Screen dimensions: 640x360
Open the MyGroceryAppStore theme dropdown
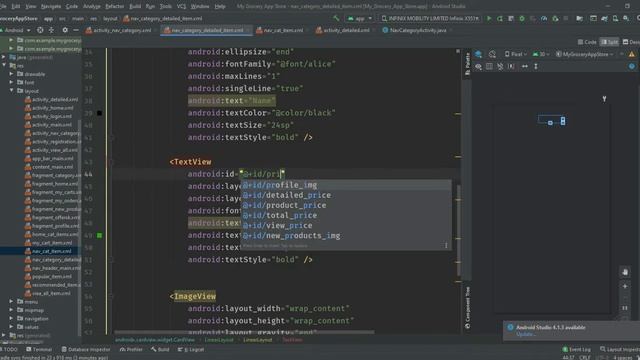coord(584,54)
